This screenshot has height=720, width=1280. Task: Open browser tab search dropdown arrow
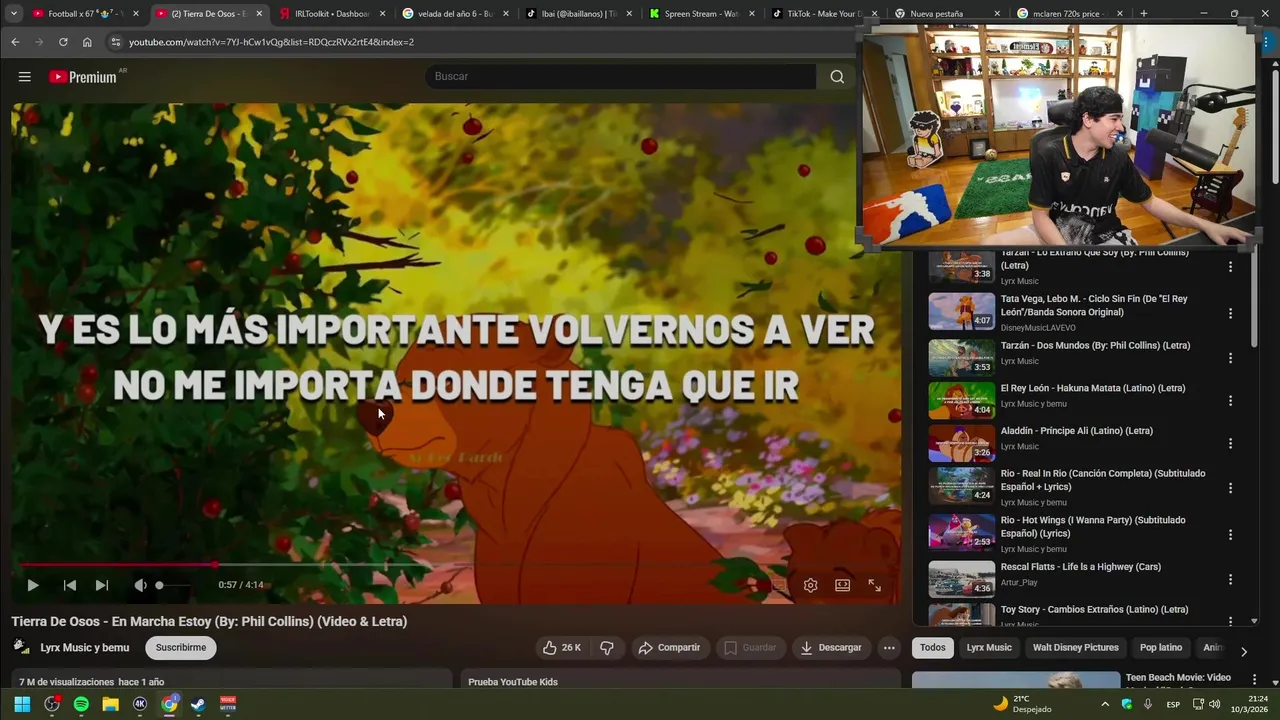click(14, 14)
